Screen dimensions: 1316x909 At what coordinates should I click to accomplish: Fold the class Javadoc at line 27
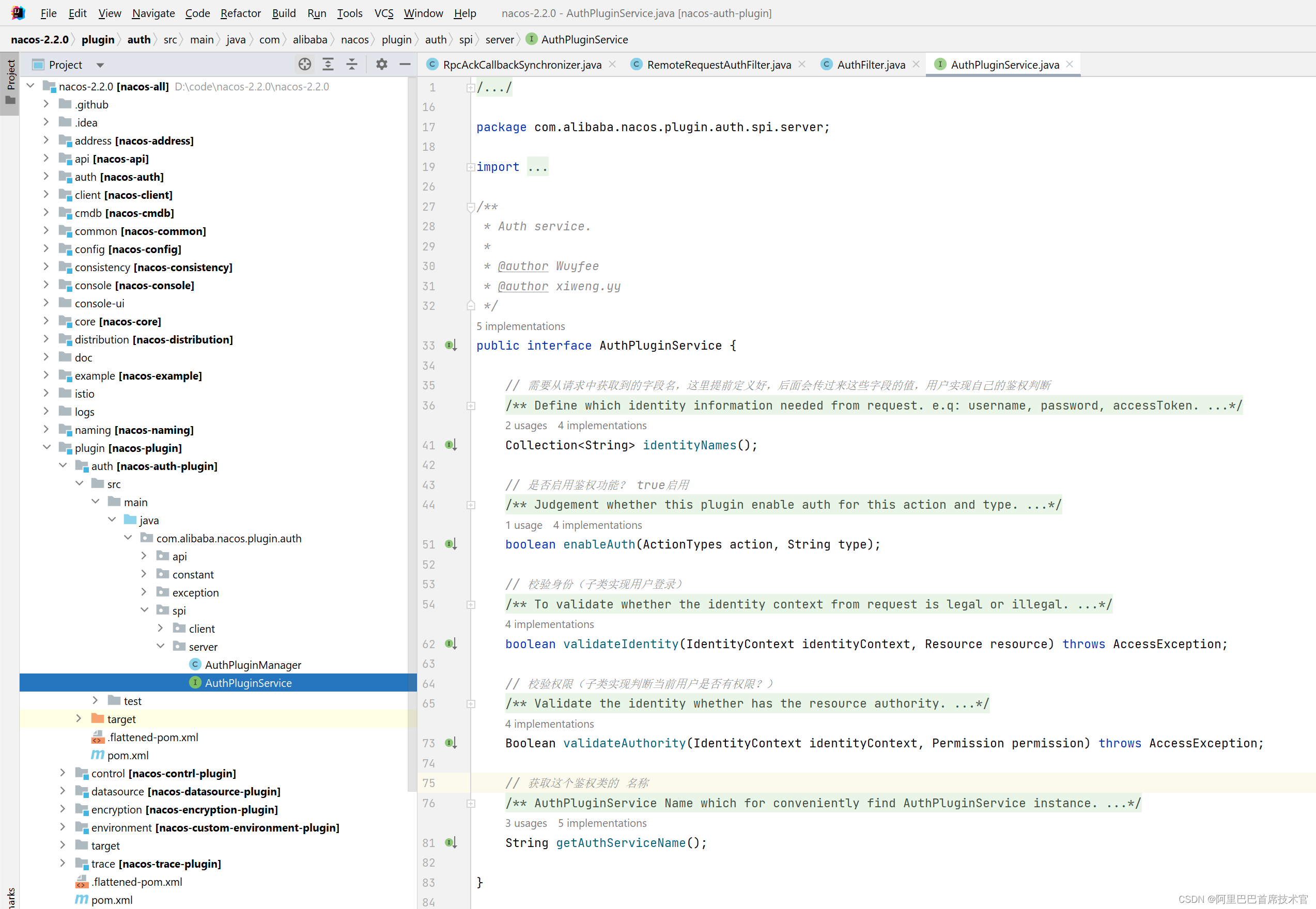pos(471,207)
